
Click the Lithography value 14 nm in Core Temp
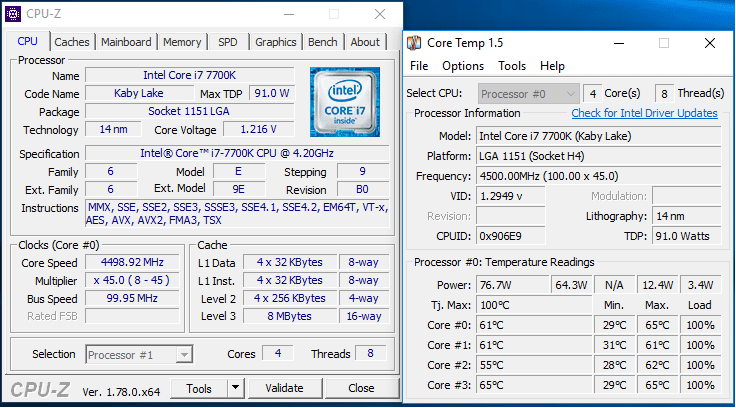[x=687, y=216]
